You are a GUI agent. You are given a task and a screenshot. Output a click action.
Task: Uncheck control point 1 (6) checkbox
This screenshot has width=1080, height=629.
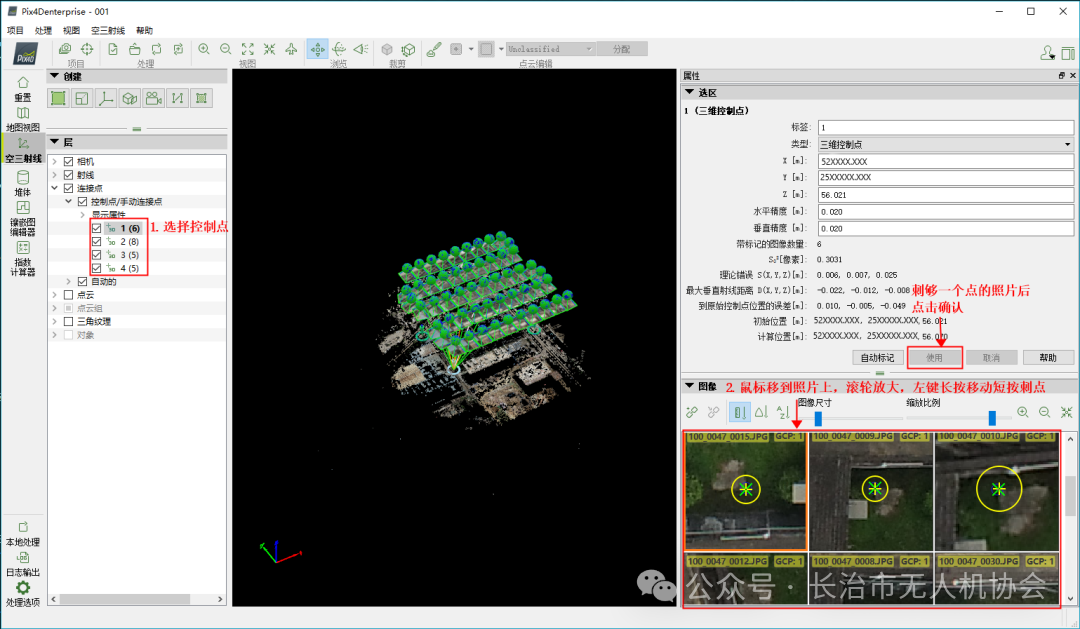(96, 228)
